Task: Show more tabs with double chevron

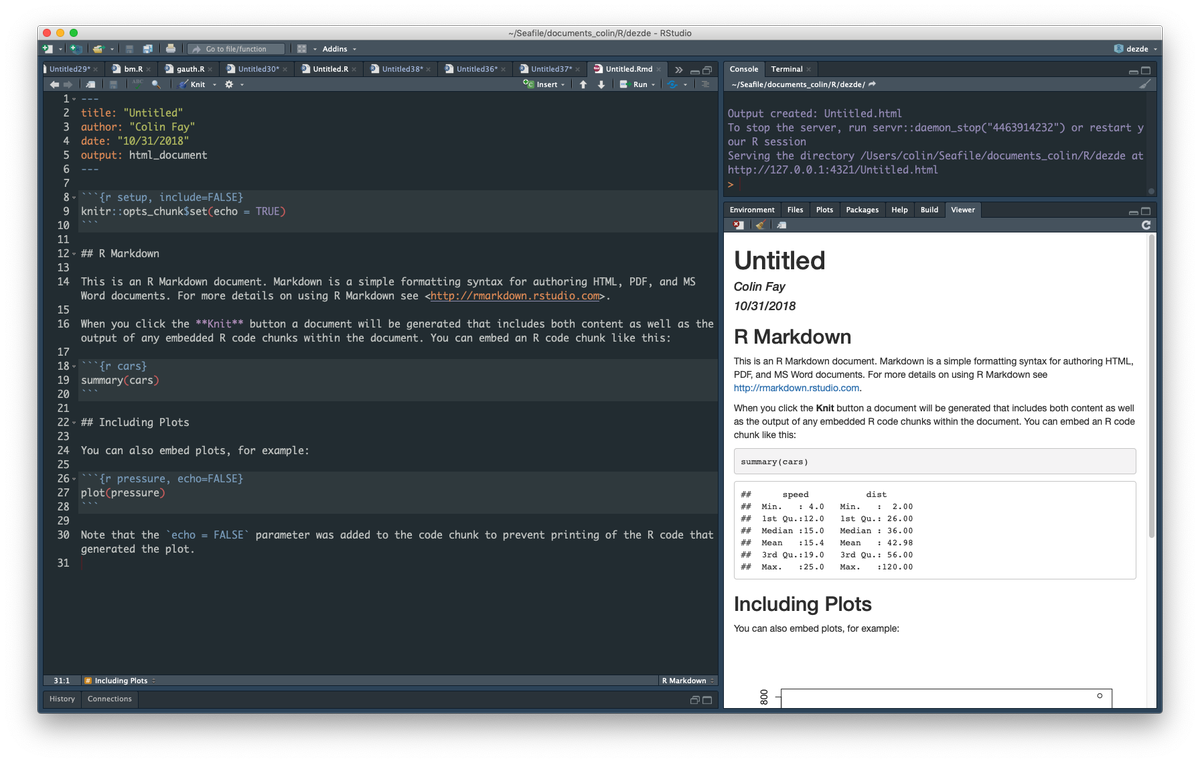Action: pyautogui.click(x=678, y=70)
